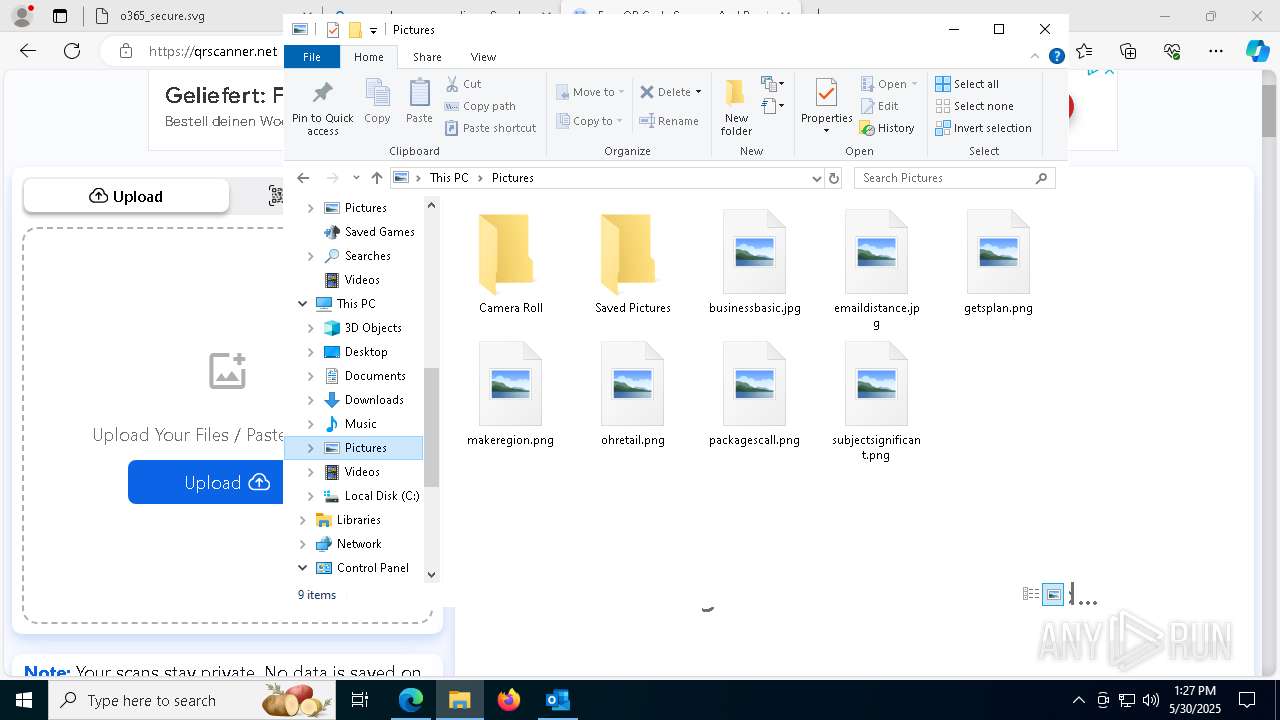The width and height of the screenshot is (1280, 720).
Task: Switch to details view layout icon
Action: coord(1031,594)
